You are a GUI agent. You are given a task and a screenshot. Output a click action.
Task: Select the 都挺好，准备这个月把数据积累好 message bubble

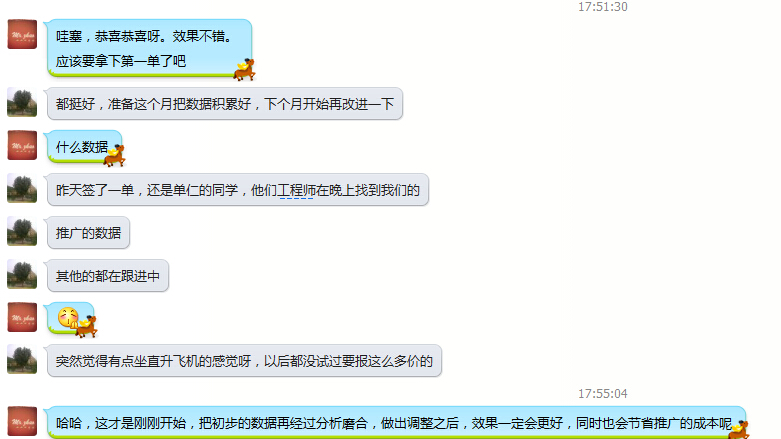(x=225, y=104)
